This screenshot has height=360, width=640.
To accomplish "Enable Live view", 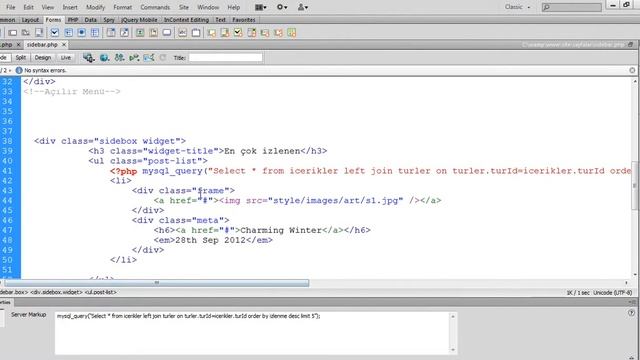I will (x=66, y=58).
